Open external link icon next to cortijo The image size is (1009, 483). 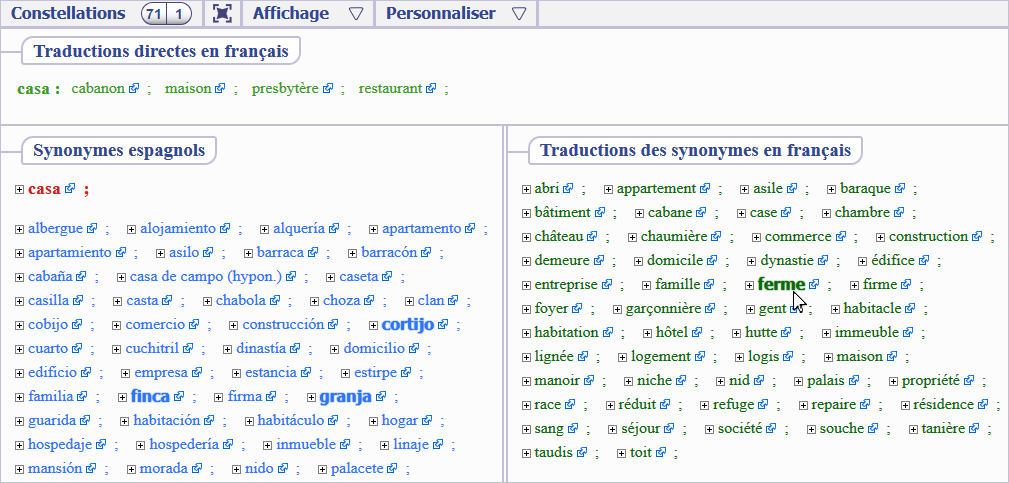pos(443,325)
